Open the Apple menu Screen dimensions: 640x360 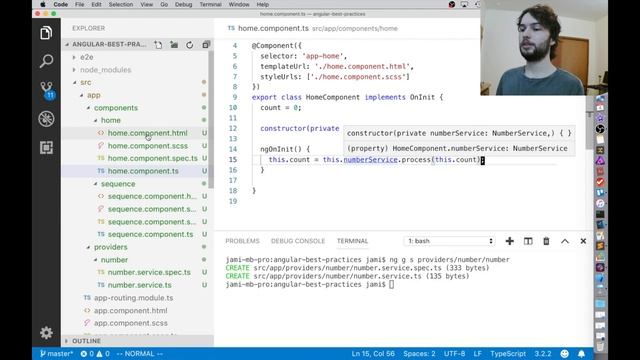coord(42,4)
